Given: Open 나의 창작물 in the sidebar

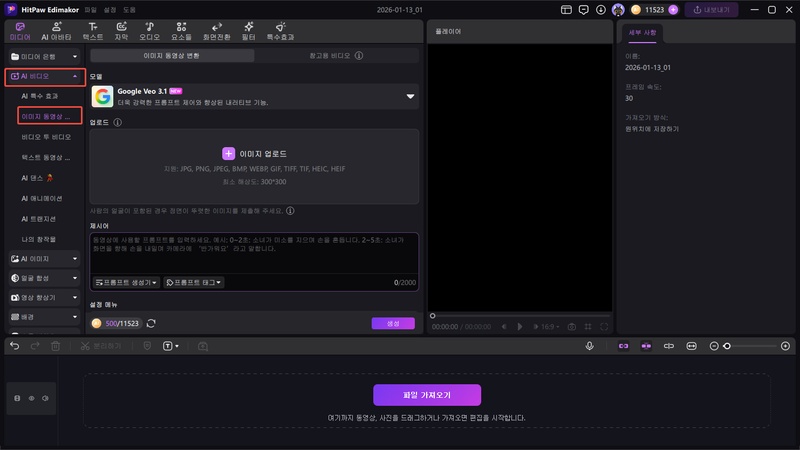Looking at the screenshot, I should click(x=39, y=239).
